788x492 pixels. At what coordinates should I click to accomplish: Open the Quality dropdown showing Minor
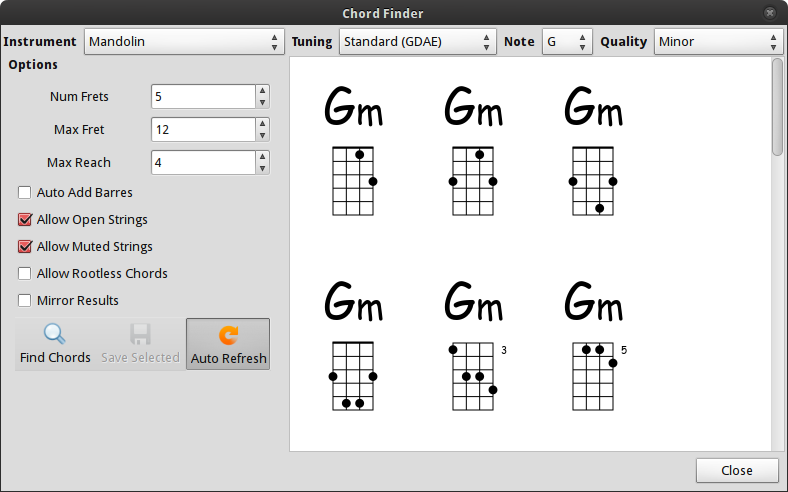point(718,42)
